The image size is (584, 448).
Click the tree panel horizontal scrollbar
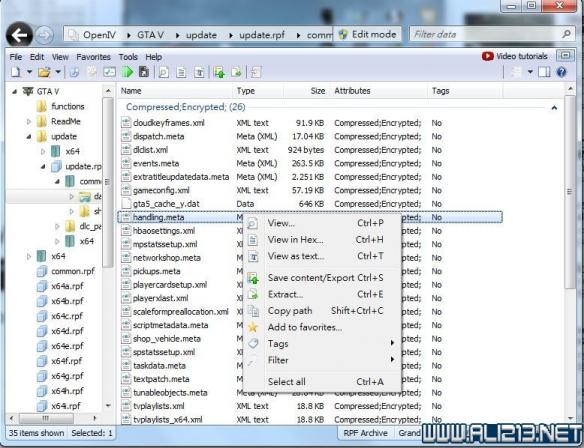[x=46, y=418]
